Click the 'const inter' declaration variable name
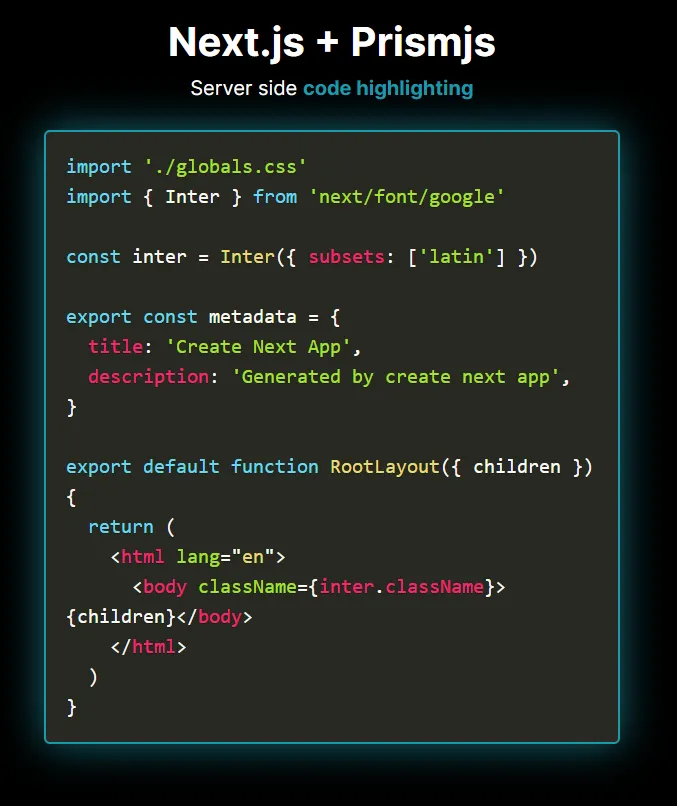 pos(159,257)
